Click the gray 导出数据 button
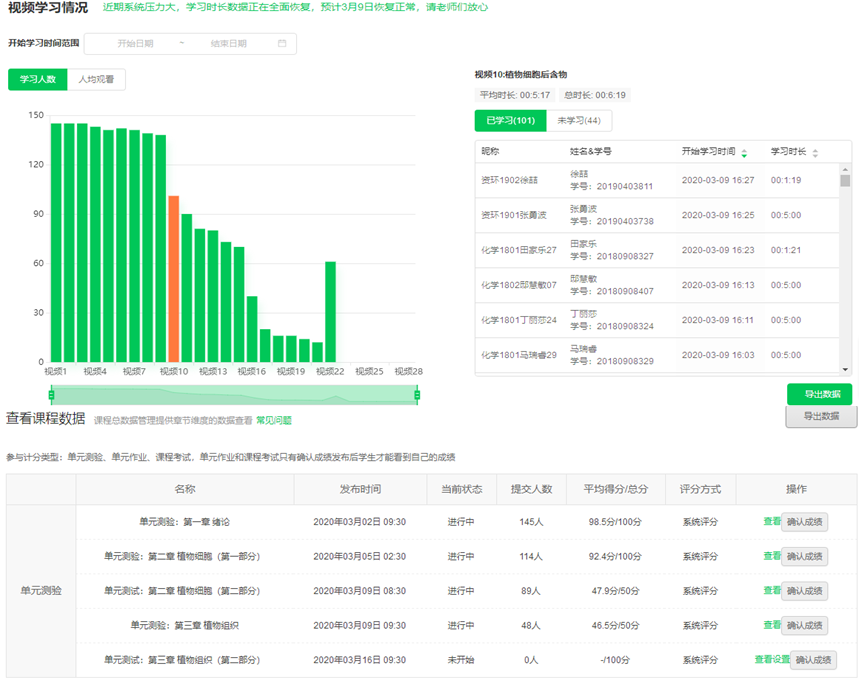Screen dimensions: 859x680 pos(821,416)
